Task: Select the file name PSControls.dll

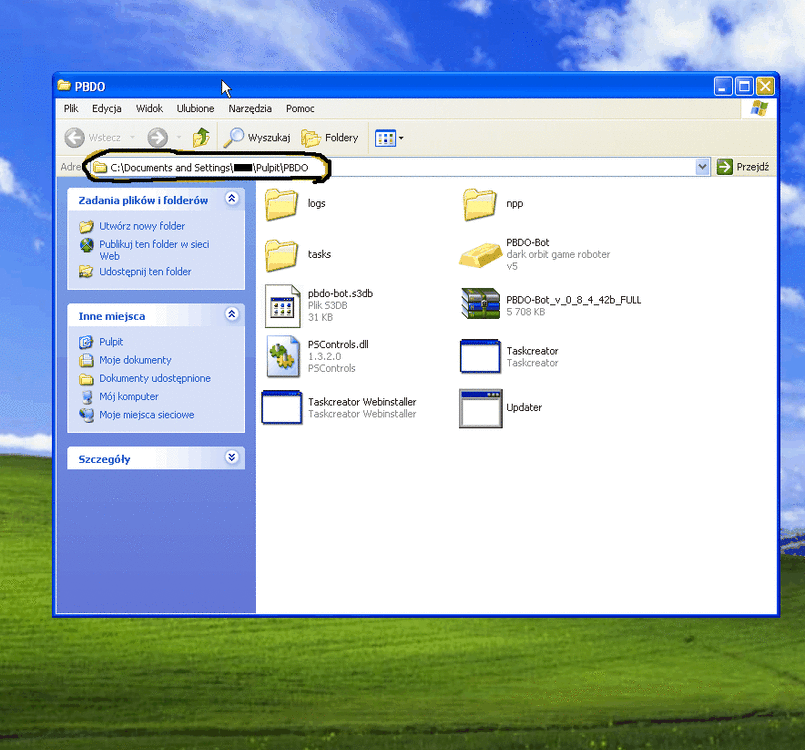Action: pos(338,344)
